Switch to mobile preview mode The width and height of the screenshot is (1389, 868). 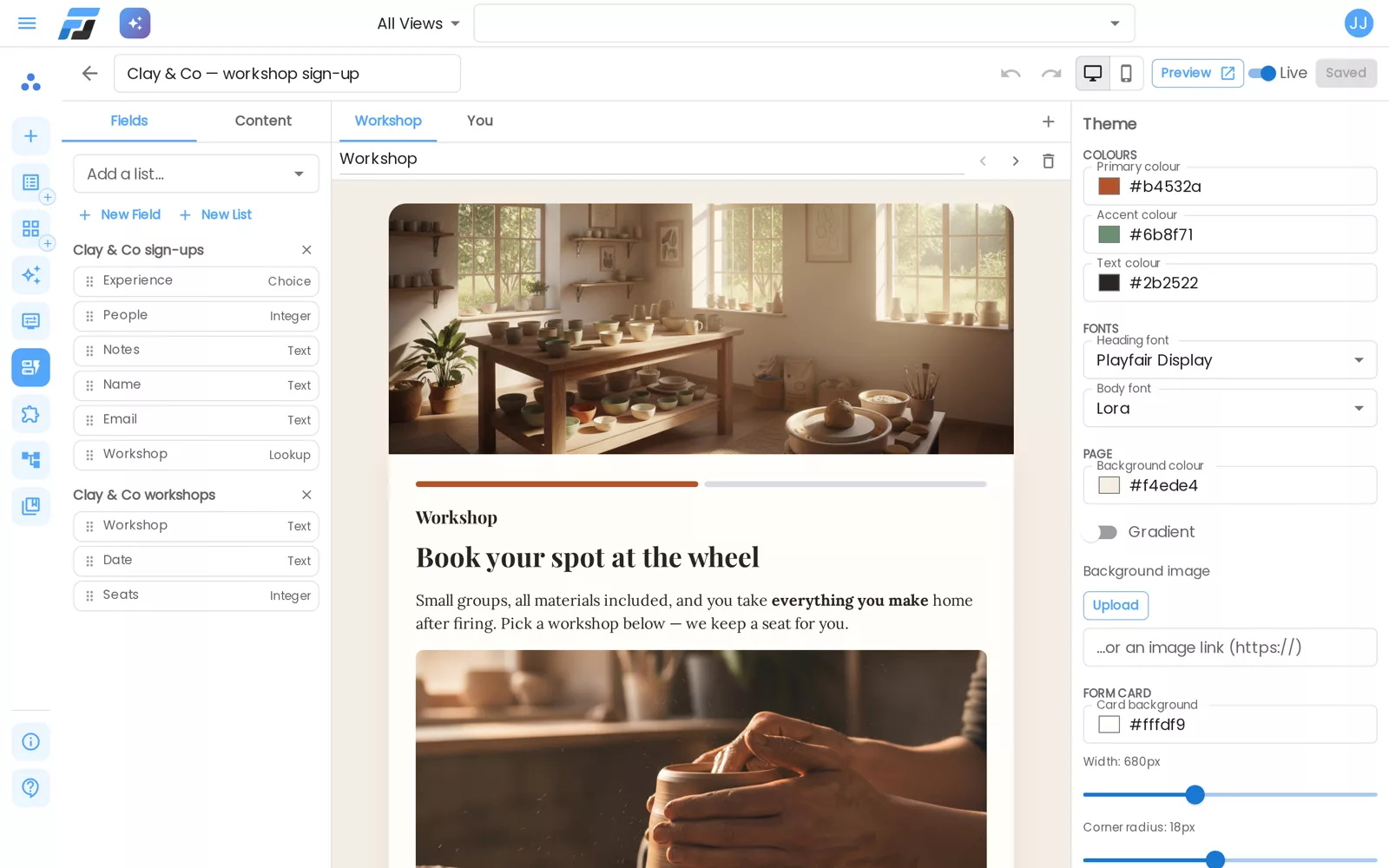pos(1126,73)
